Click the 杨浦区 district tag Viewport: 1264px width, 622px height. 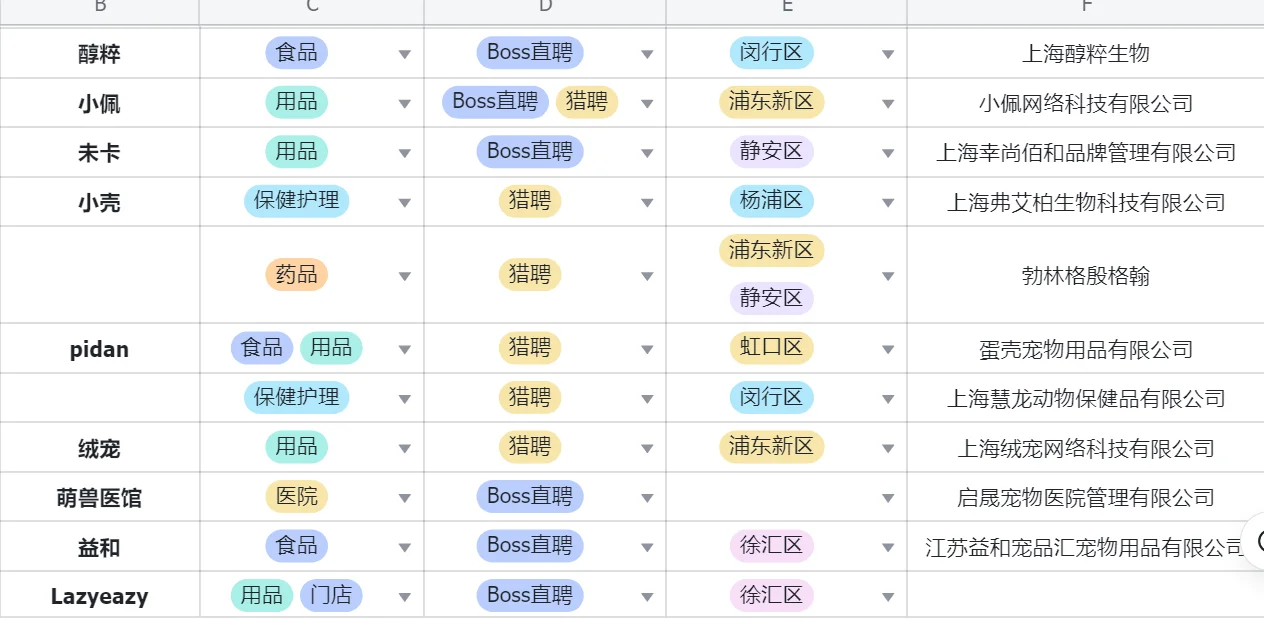click(771, 201)
